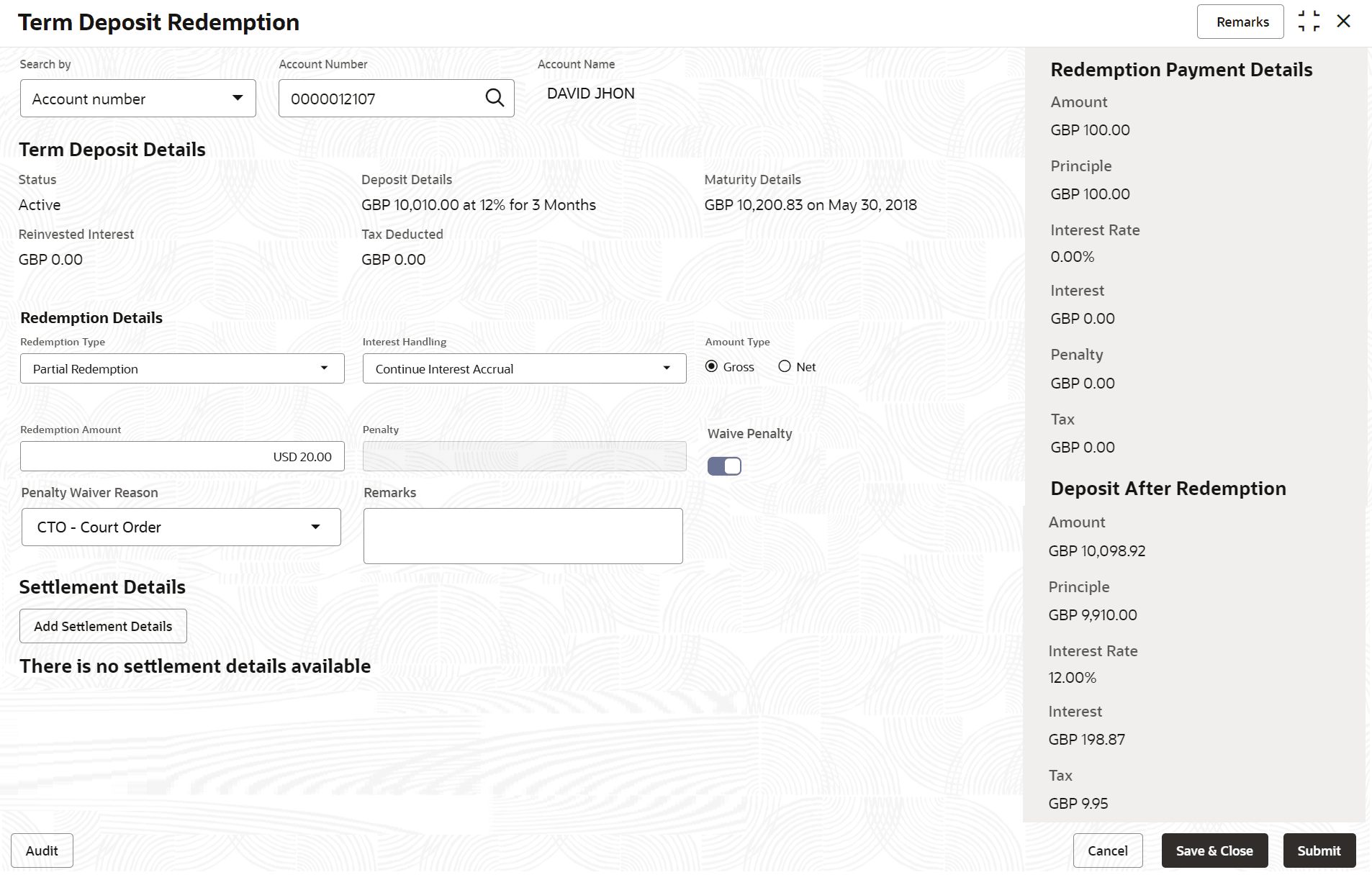Click 'There is no settlement details available' message
Viewport: 1372px width, 880px height.
point(195,666)
